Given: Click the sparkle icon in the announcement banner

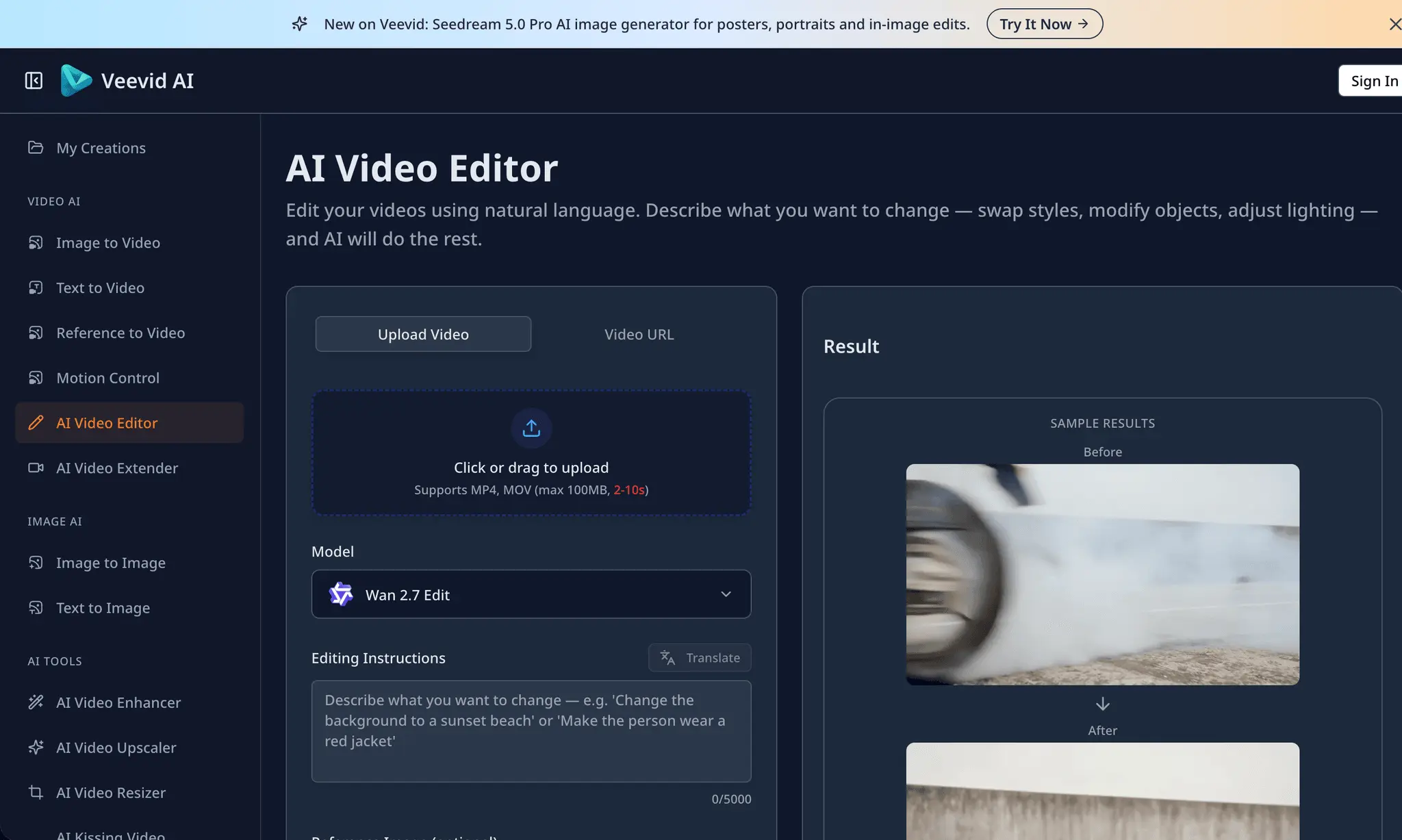Looking at the screenshot, I should click(299, 24).
